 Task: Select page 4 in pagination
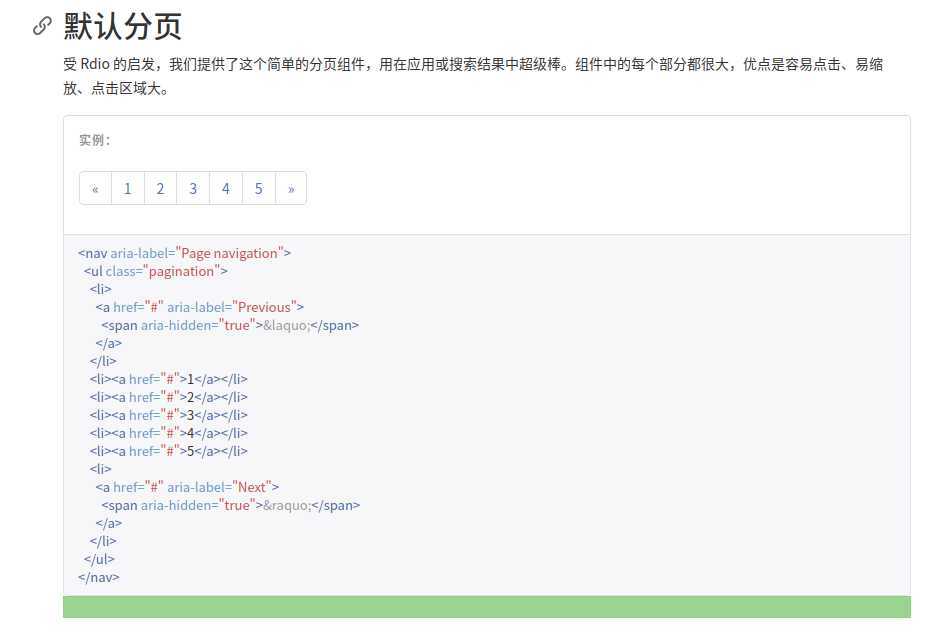[x=226, y=189]
